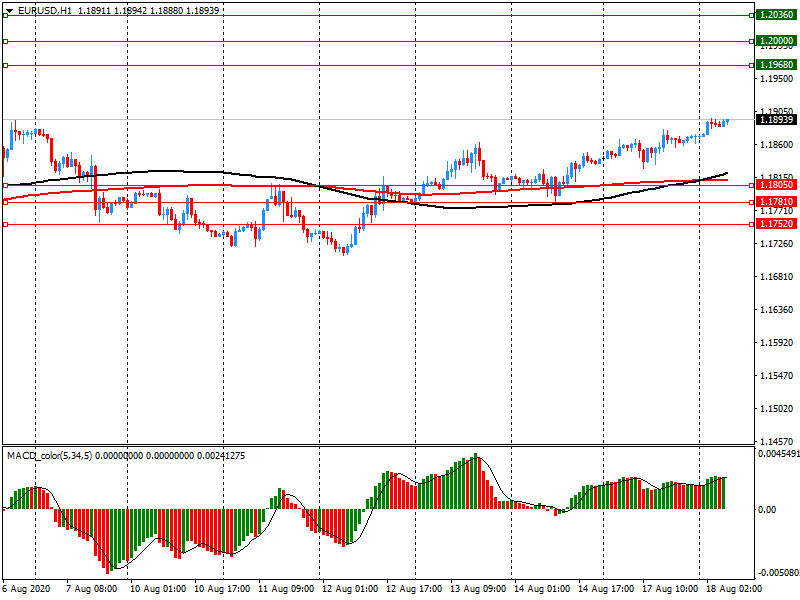Click the MACD zero level label 0.00
Image resolution: width=800 pixels, height=600 pixels.
pyautogui.click(x=768, y=509)
